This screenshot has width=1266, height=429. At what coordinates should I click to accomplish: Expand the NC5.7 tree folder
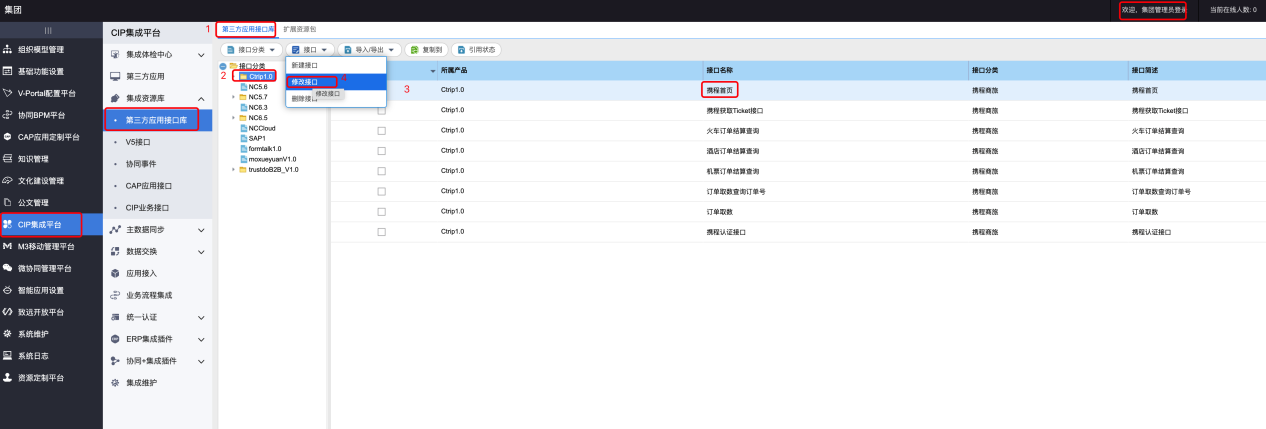[233, 97]
